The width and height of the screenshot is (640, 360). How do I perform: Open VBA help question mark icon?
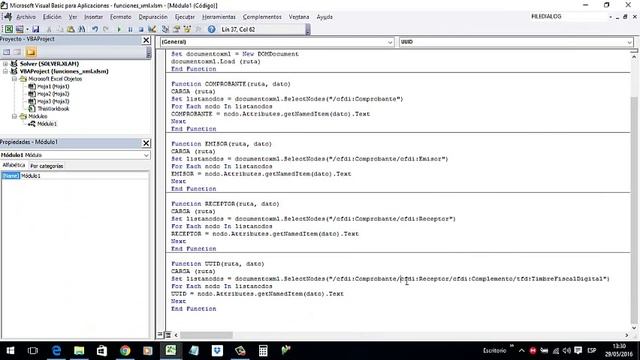(x=211, y=29)
